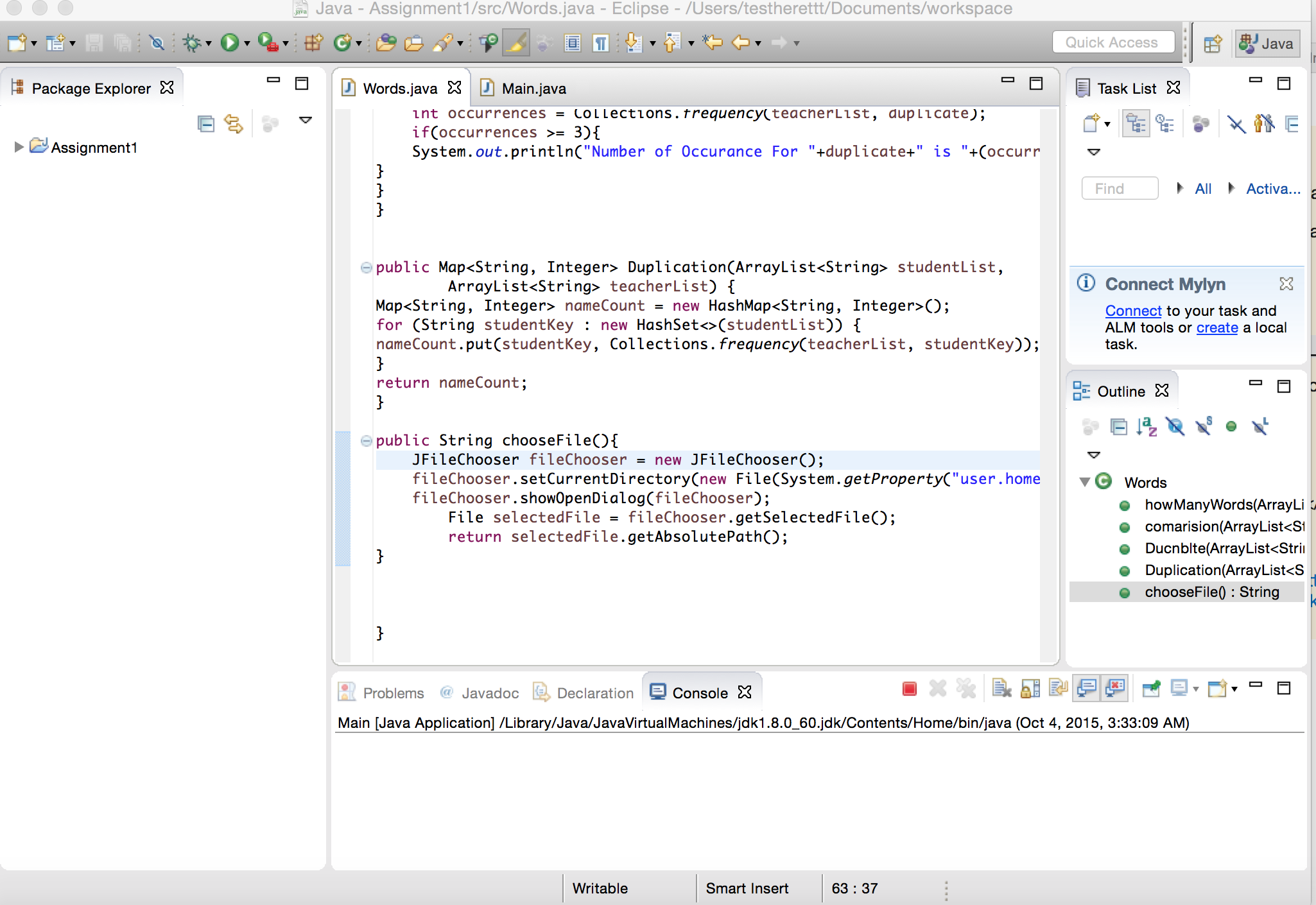Switch to the Main.java editor tab
Screen dimensions: 1316x905
pyautogui.click(x=533, y=88)
